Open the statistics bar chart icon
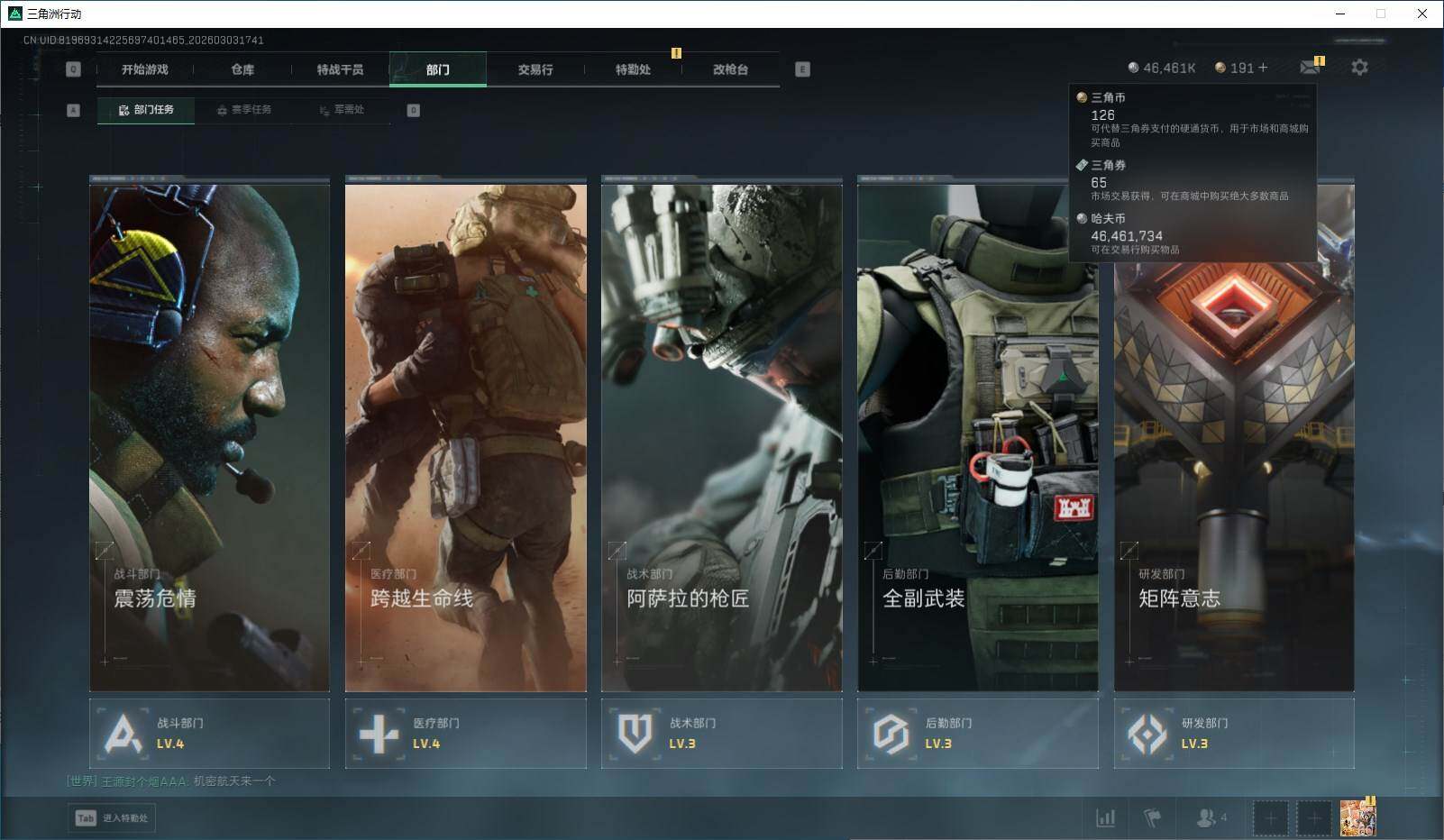 click(1105, 817)
